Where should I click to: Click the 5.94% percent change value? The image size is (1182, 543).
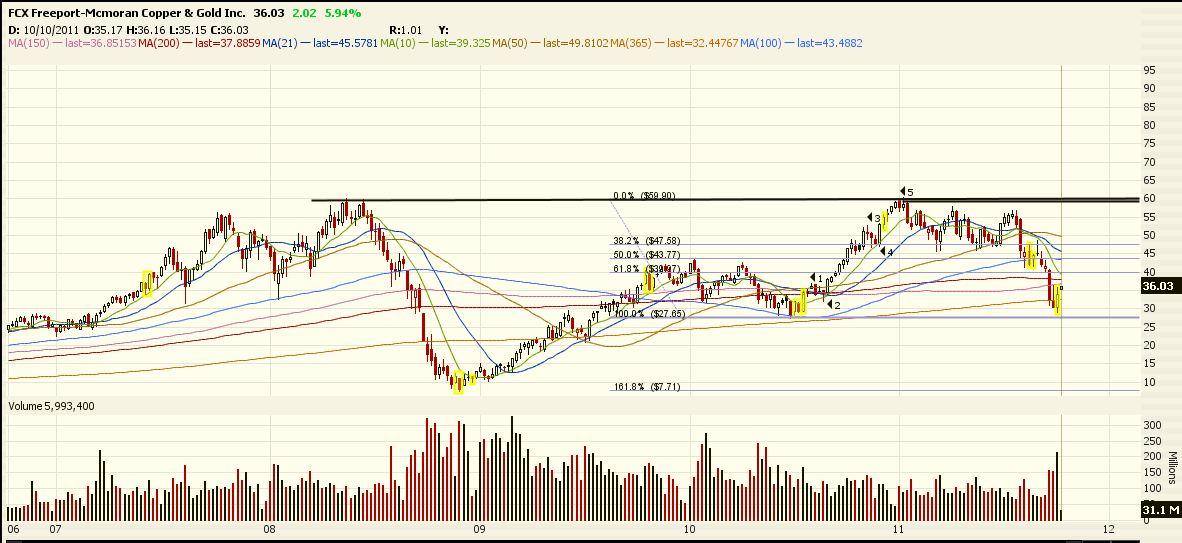click(x=341, y=14)
